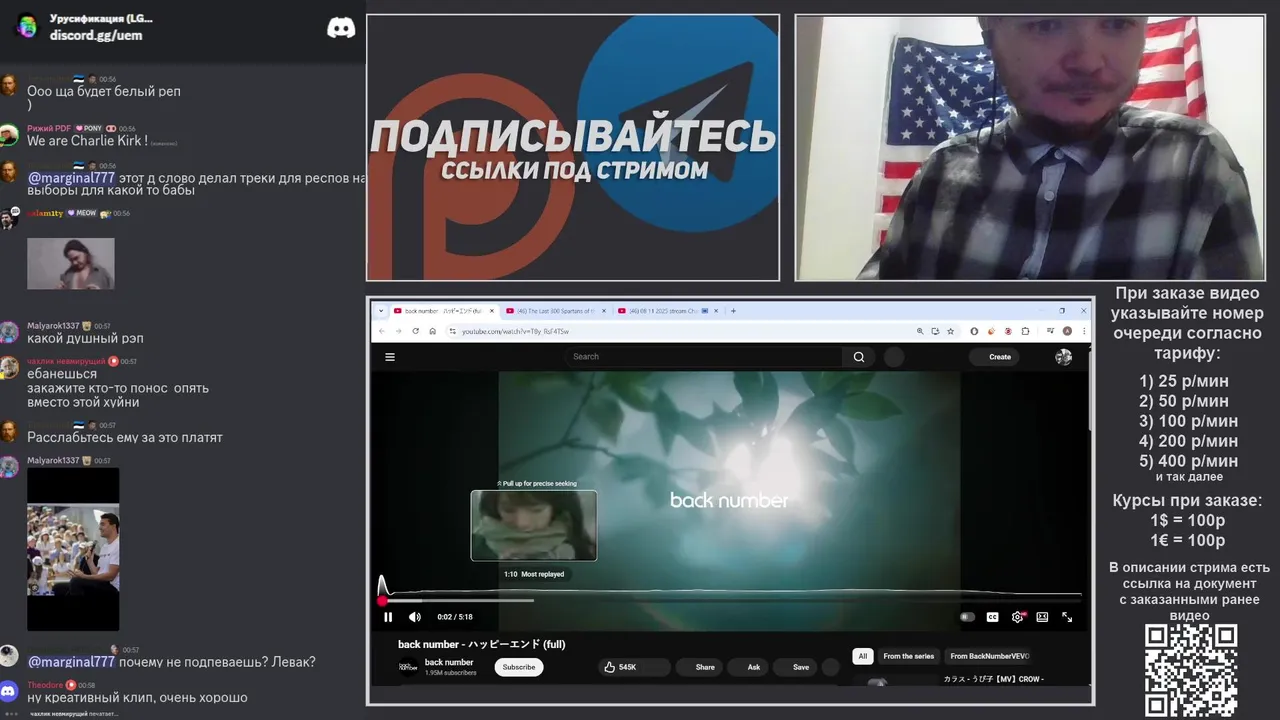Screen dimensions: 1280x720
Task: Open the back number channel avatar
Action: coord(408,667)
